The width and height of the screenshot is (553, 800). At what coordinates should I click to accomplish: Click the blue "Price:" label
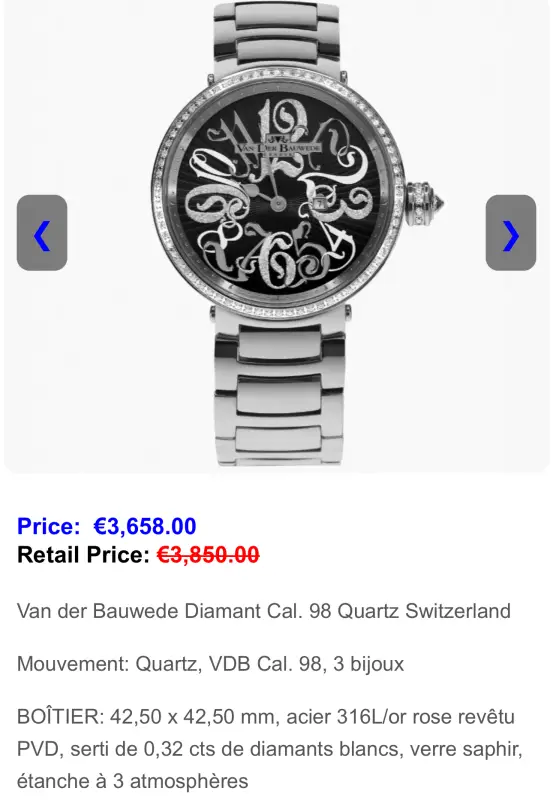[48, 526]
